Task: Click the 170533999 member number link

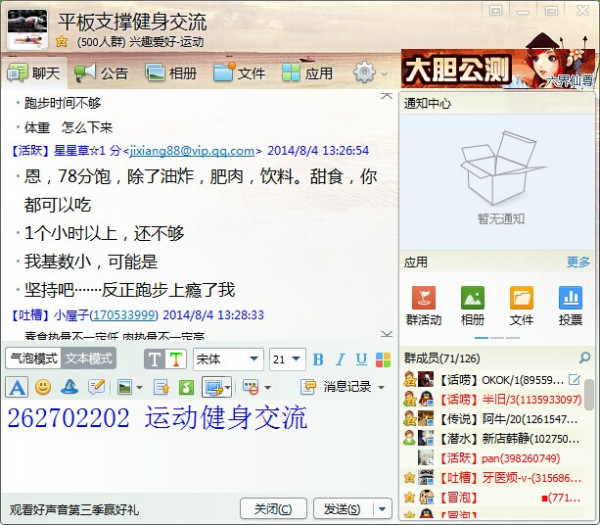Action: (x=125, y=315)
